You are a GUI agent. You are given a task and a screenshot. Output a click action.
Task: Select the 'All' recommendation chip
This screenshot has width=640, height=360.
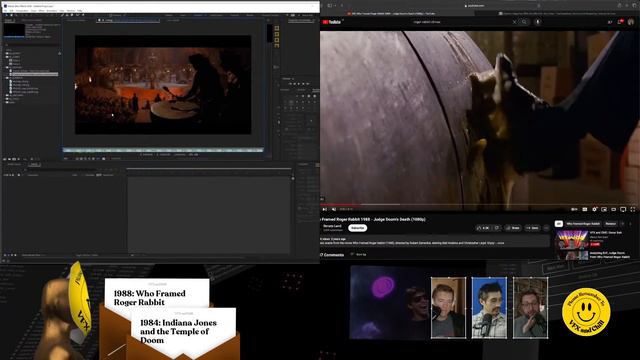pos(558,224)
